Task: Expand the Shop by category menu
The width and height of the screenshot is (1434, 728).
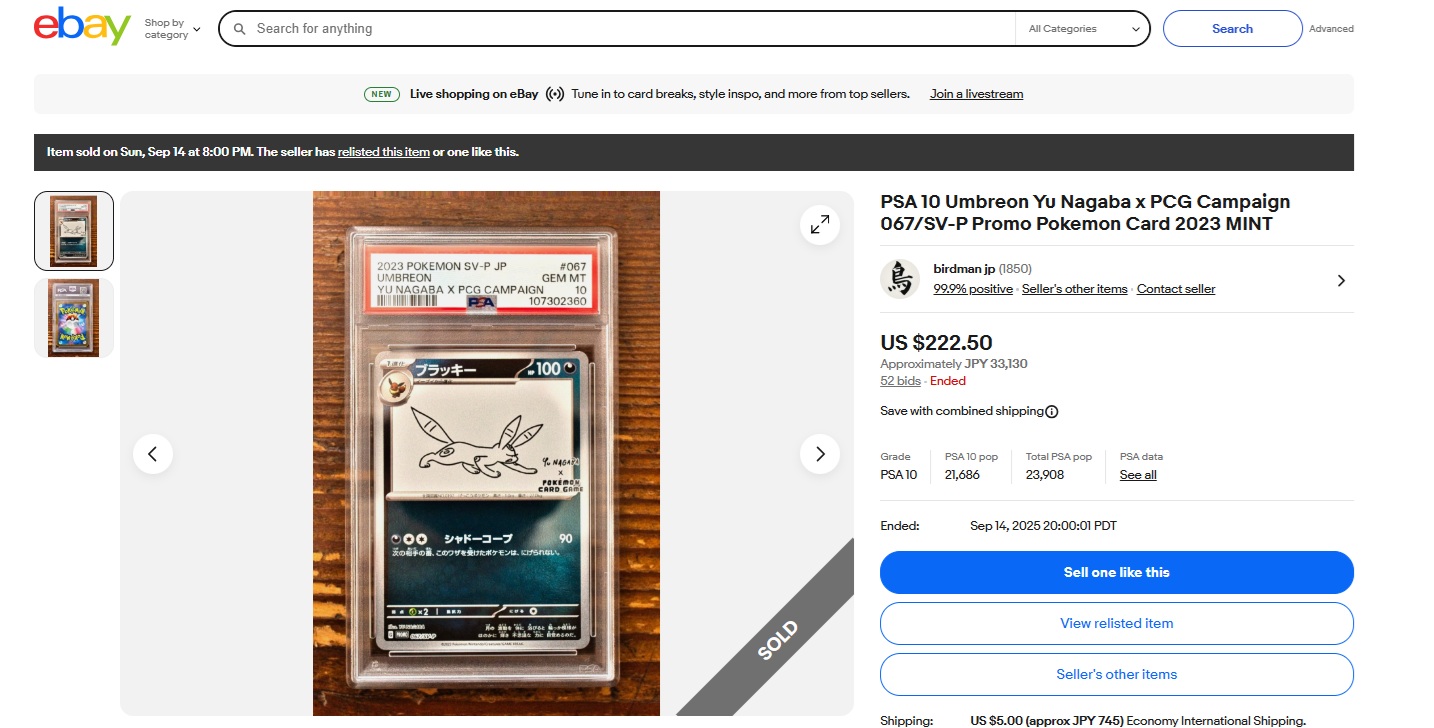Action: 172,29
